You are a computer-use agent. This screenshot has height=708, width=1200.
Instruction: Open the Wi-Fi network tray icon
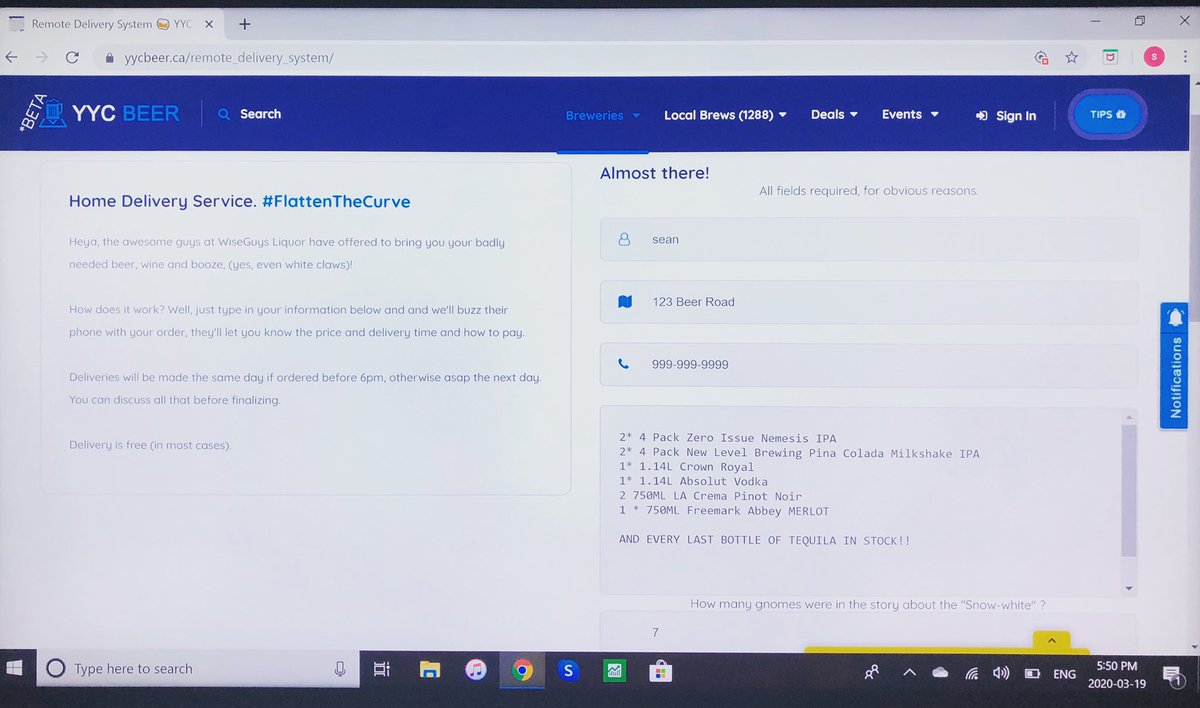click(971, 674)
